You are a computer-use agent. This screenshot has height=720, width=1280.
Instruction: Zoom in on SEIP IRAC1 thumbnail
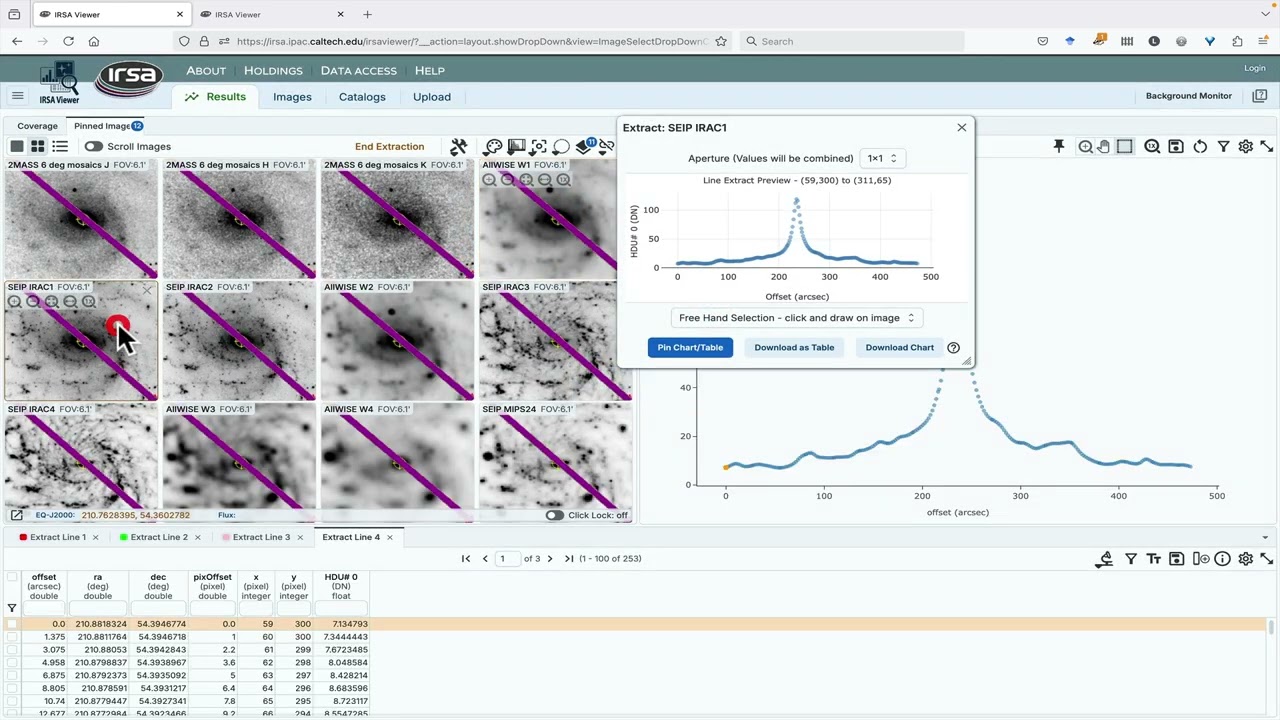(x=14, y=301)
